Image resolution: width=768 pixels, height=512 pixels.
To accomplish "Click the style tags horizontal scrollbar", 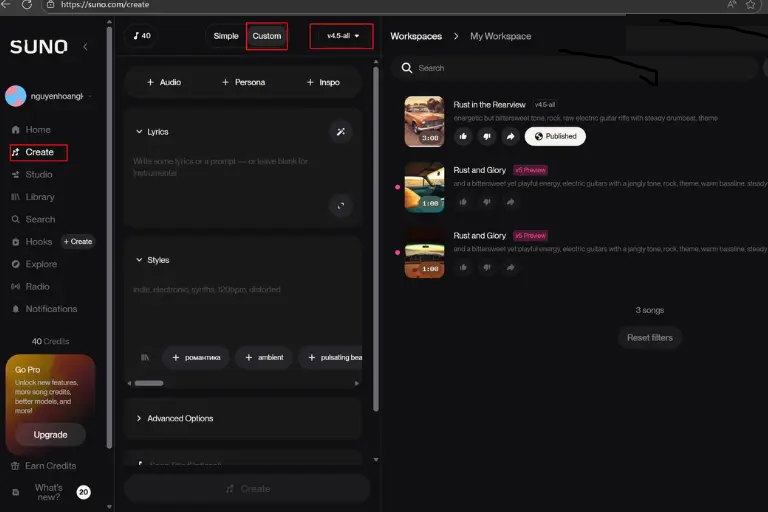I will click(x=149, y=383).
